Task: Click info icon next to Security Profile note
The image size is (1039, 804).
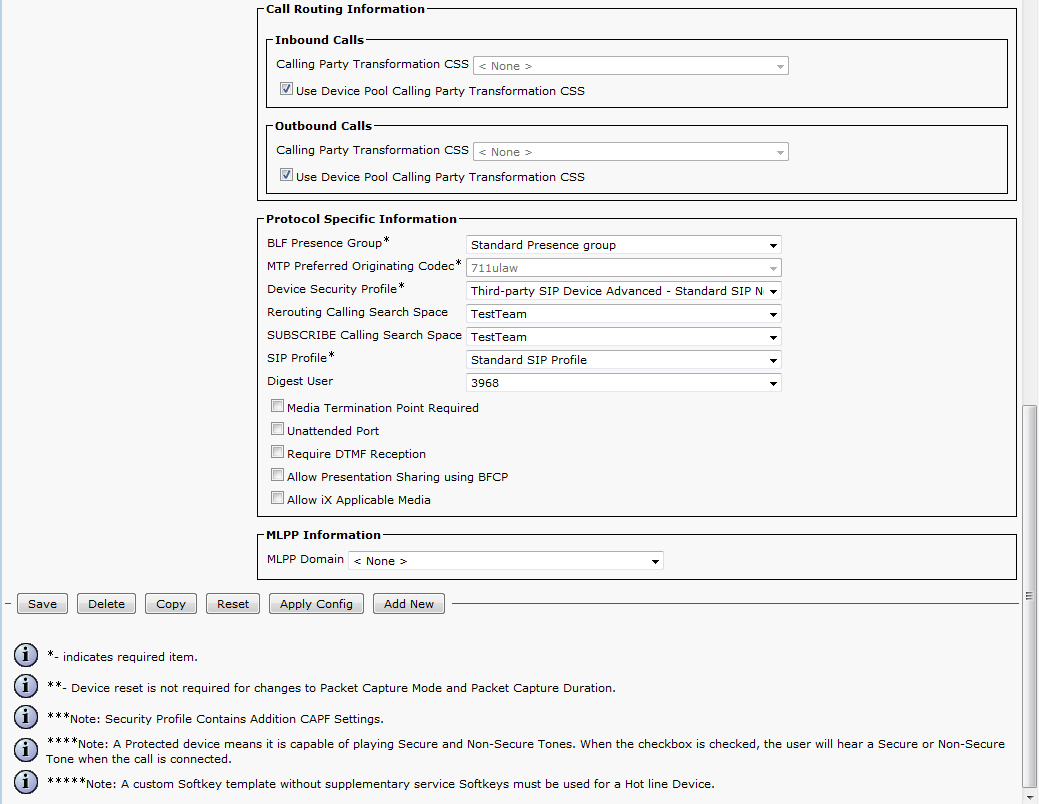Action: point(26,718)
